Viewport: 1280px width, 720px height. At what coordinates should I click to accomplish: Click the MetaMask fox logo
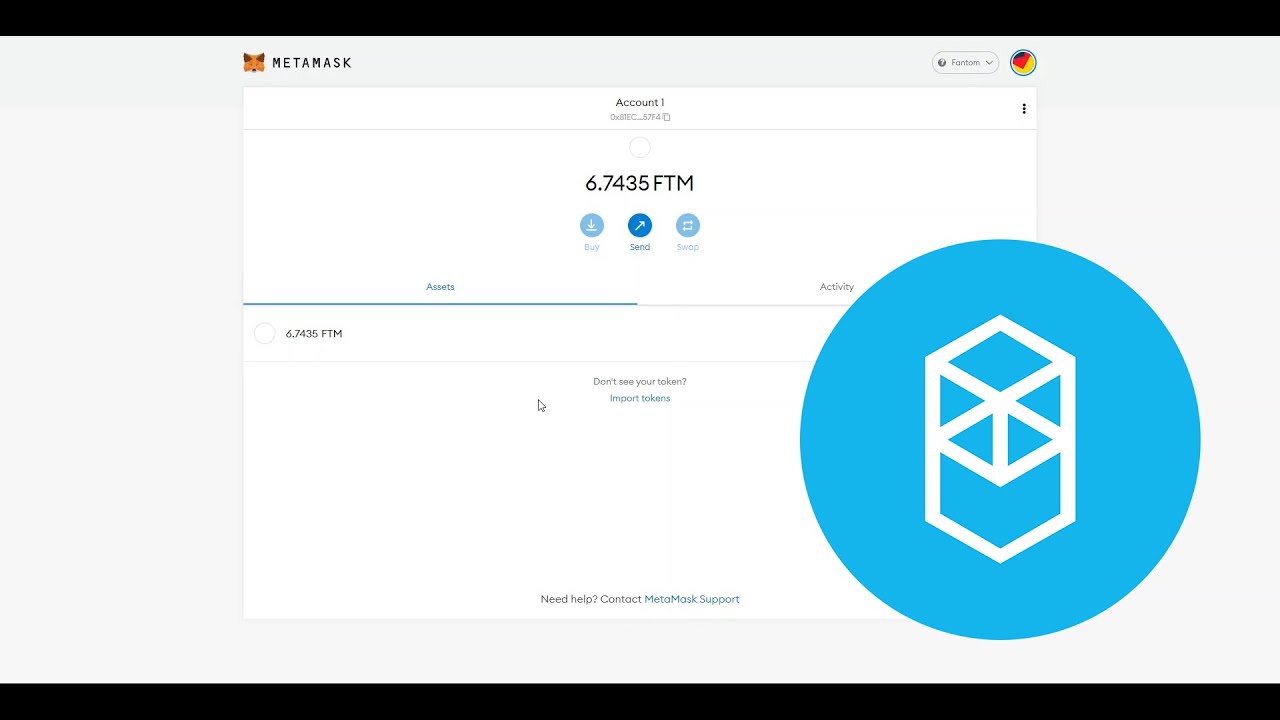pos(254,62)
